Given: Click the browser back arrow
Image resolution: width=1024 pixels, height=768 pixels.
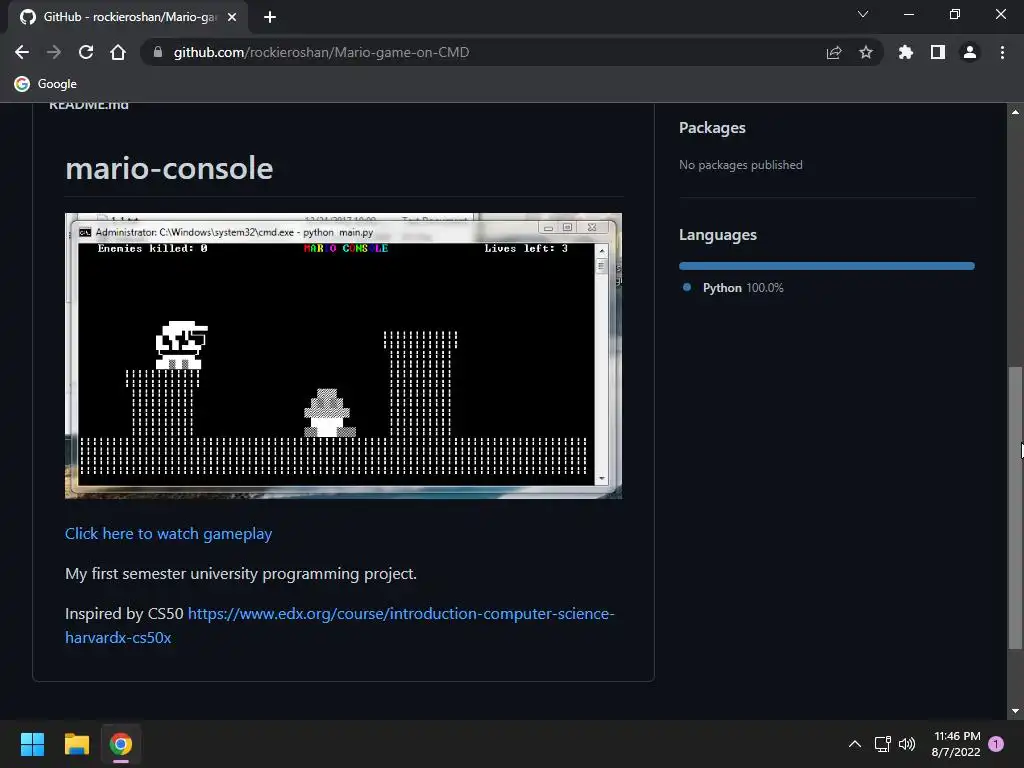Looking at the screenshot, I should click(x=22, y=52).
